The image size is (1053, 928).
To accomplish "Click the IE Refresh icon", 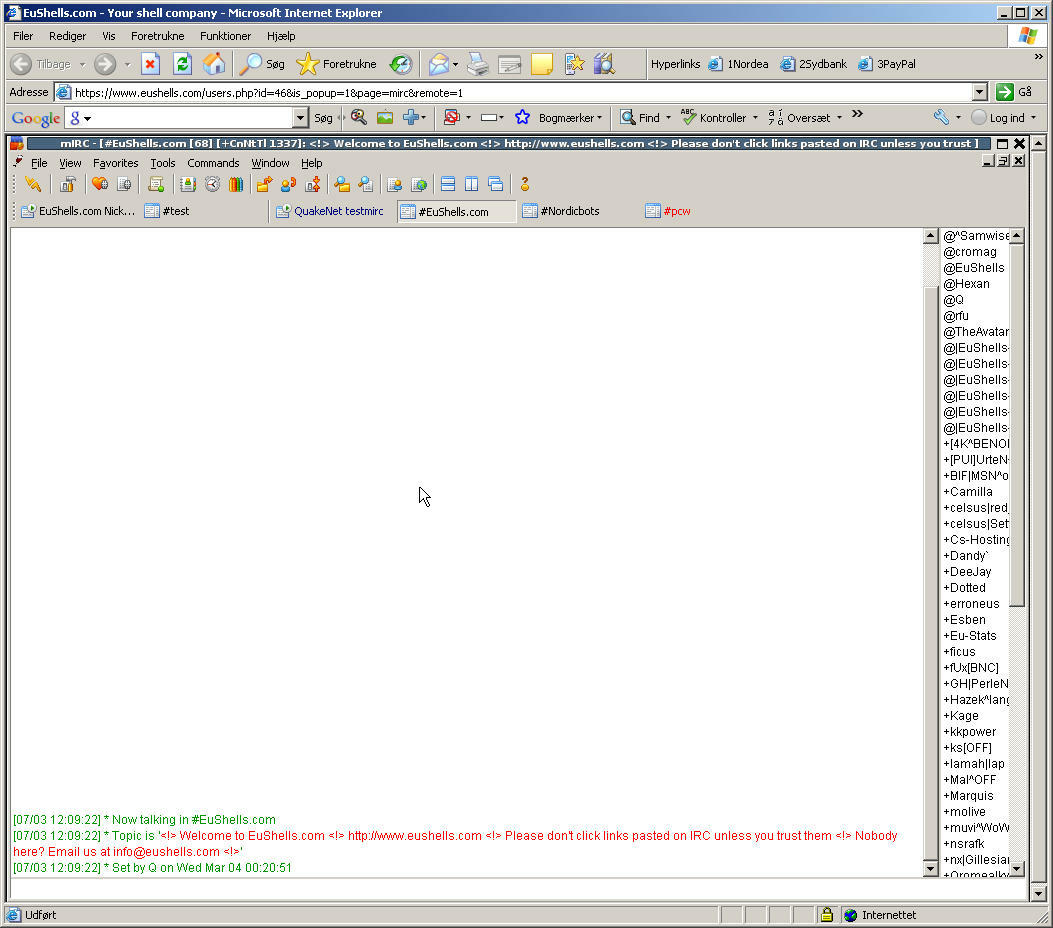I will coord(183,64).
